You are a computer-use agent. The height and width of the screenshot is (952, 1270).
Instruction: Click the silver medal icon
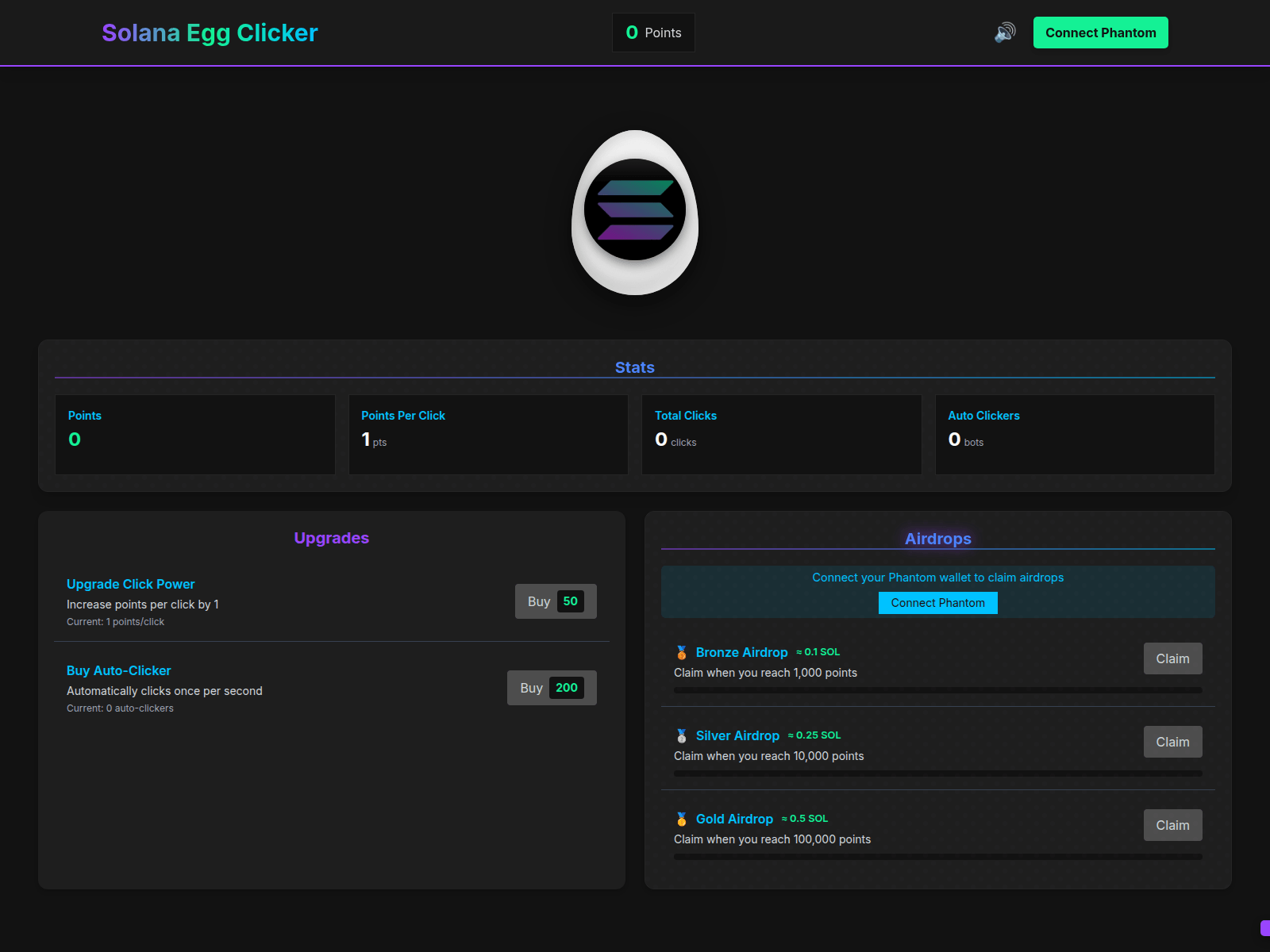point(681,735)
